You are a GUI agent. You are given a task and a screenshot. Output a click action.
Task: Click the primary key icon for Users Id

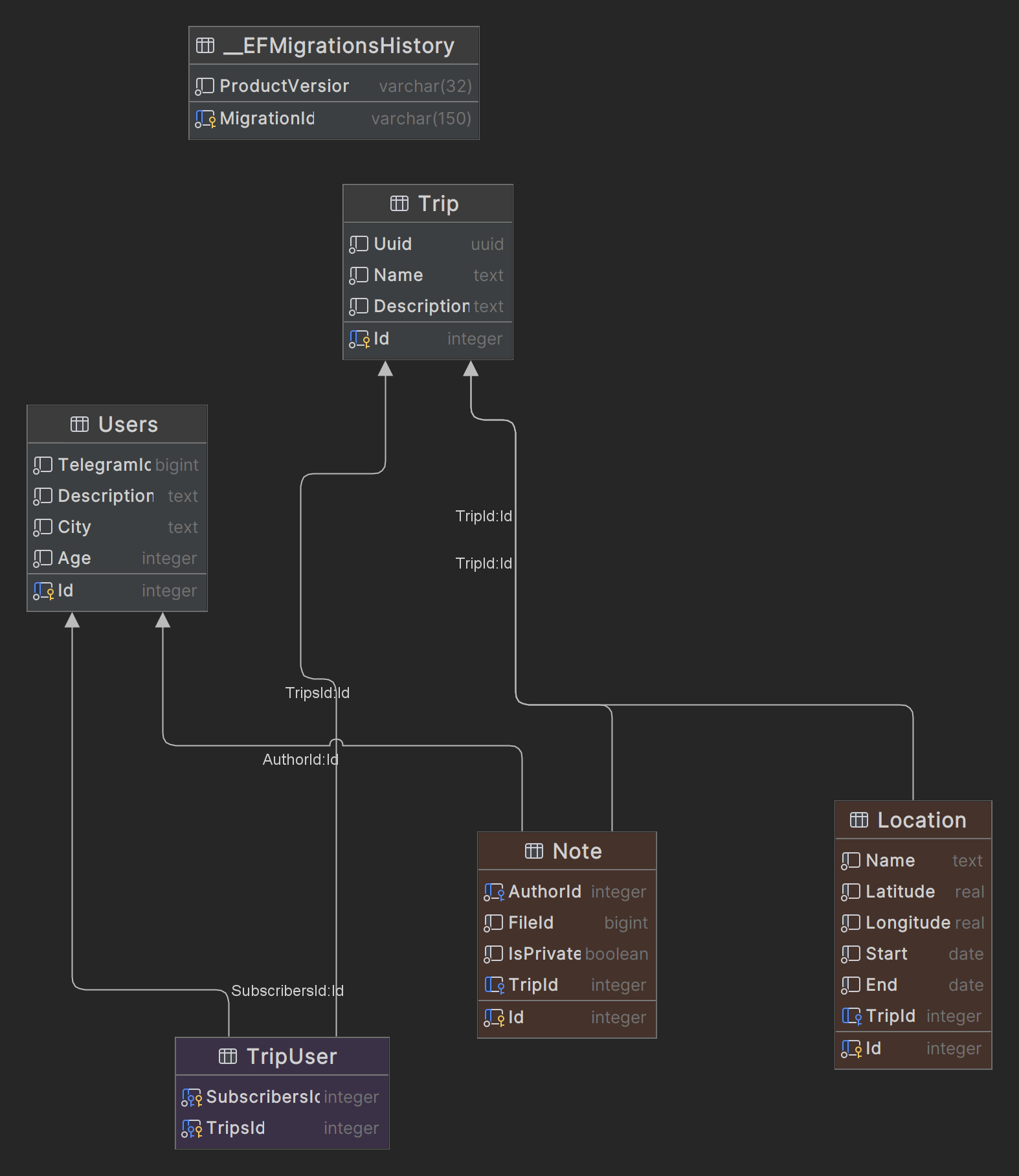tap(43, 591)
